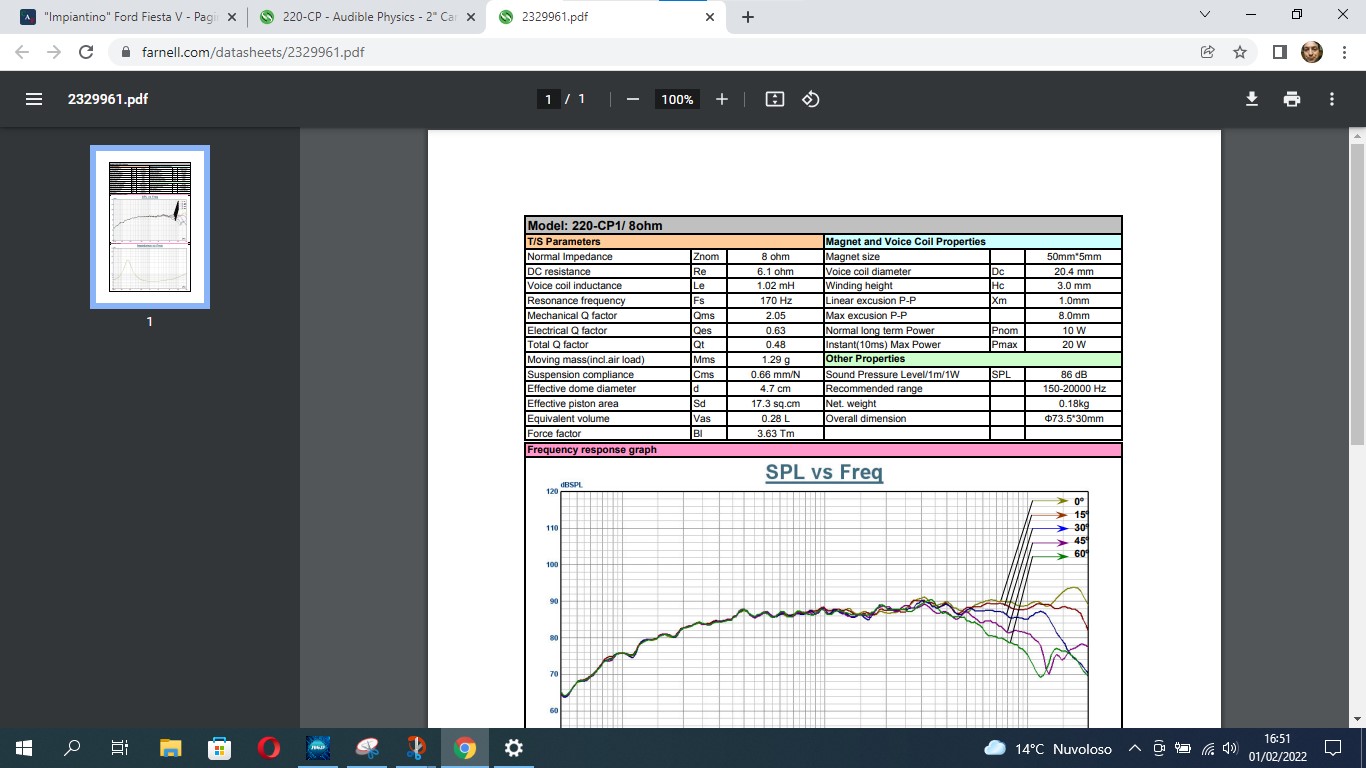Open Settings gear on the taskbar

tap(513, 747)
